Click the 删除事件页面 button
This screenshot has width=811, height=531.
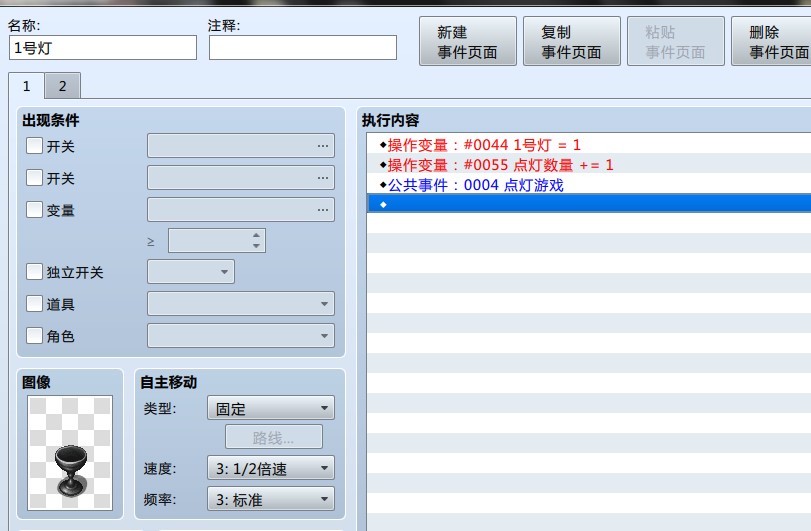click(x=773, y=41)
